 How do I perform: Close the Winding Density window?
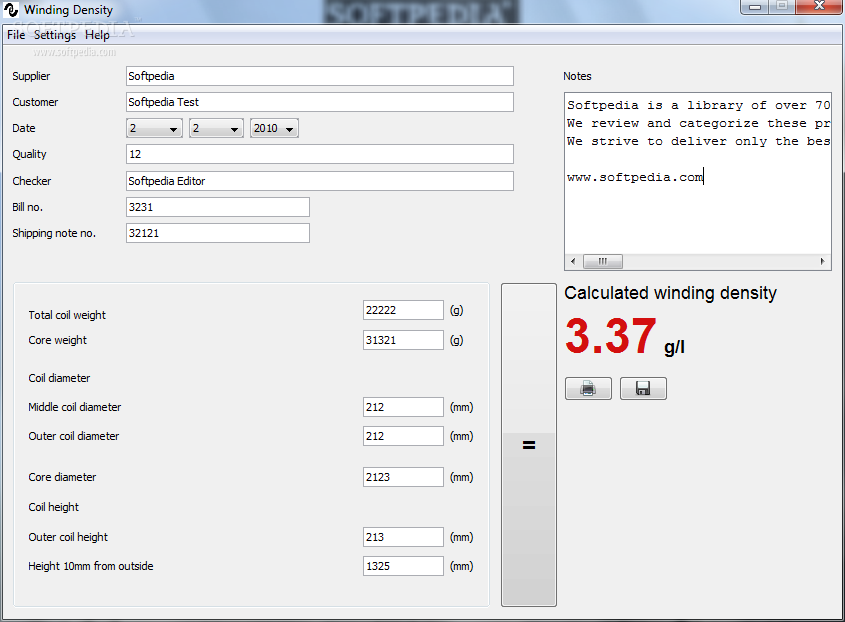819,6
